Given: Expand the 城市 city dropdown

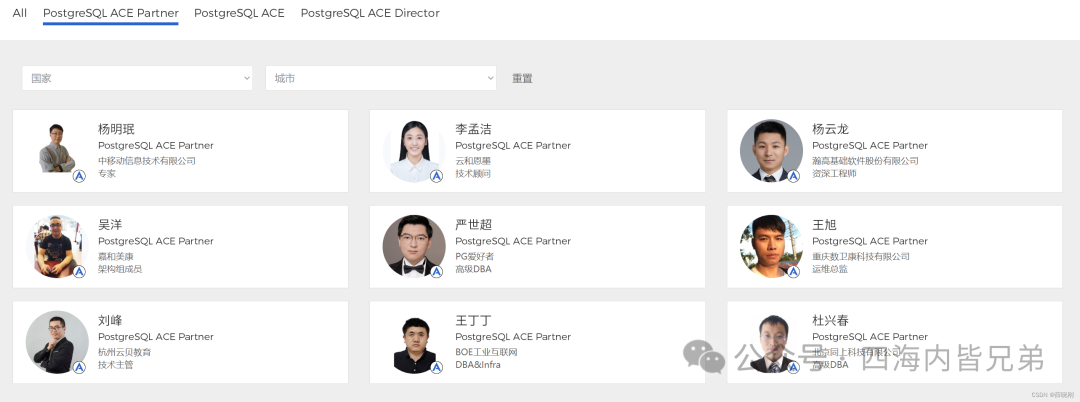Looking at the screenshot, I should [381, 78].
